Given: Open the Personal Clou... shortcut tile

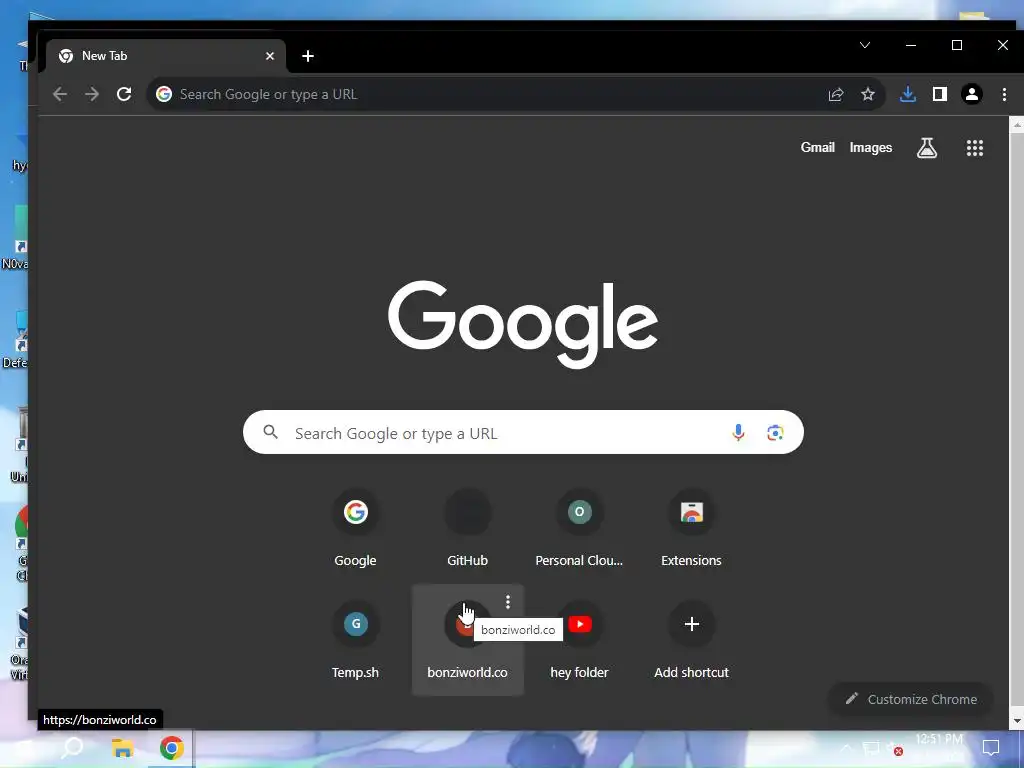Looking at the screenshot, I should [x=579, y=529].
